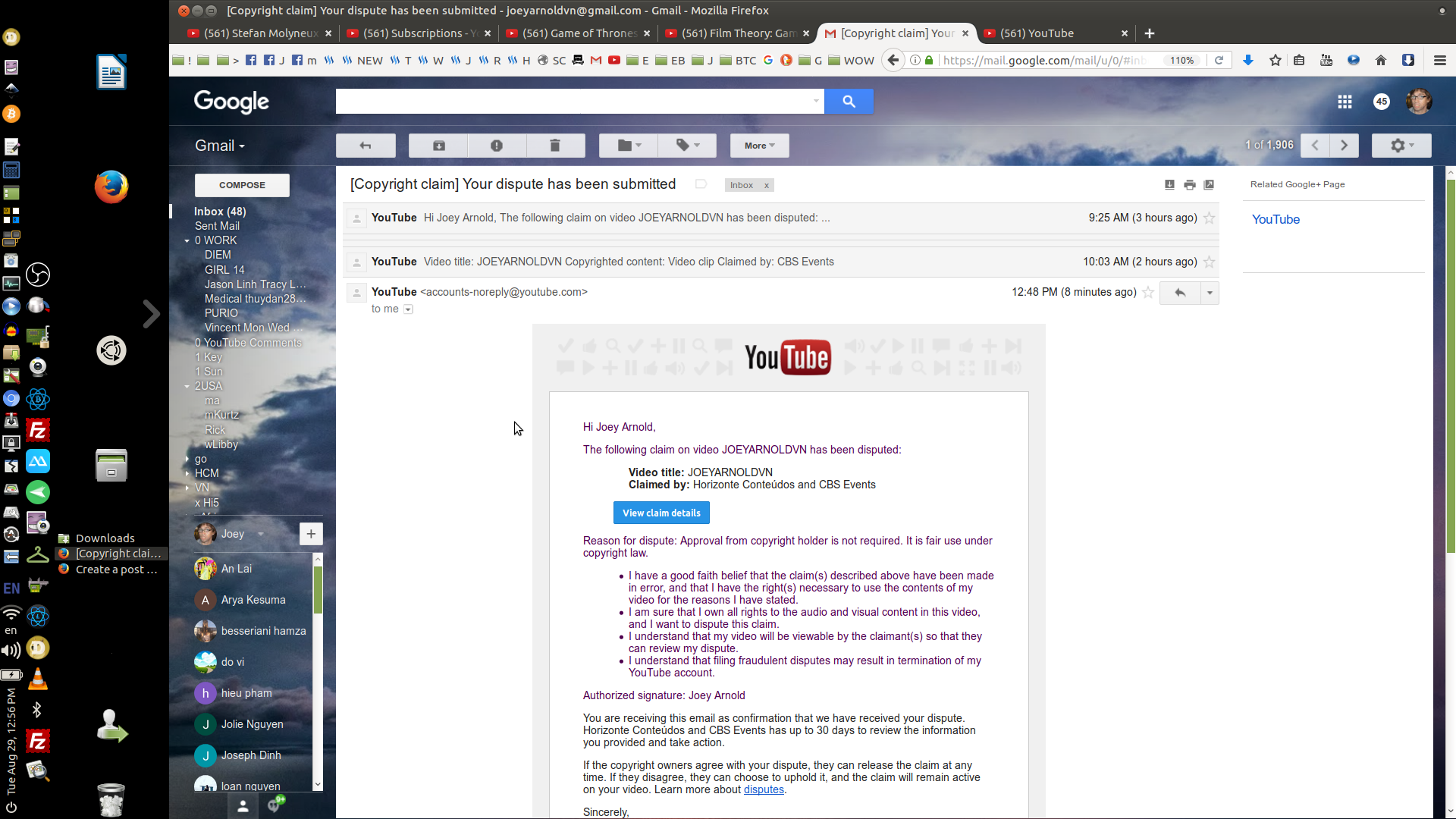The image size is (1456, 819).
Task: Report spam using the exclamation icon
Action: click(497, 146)
